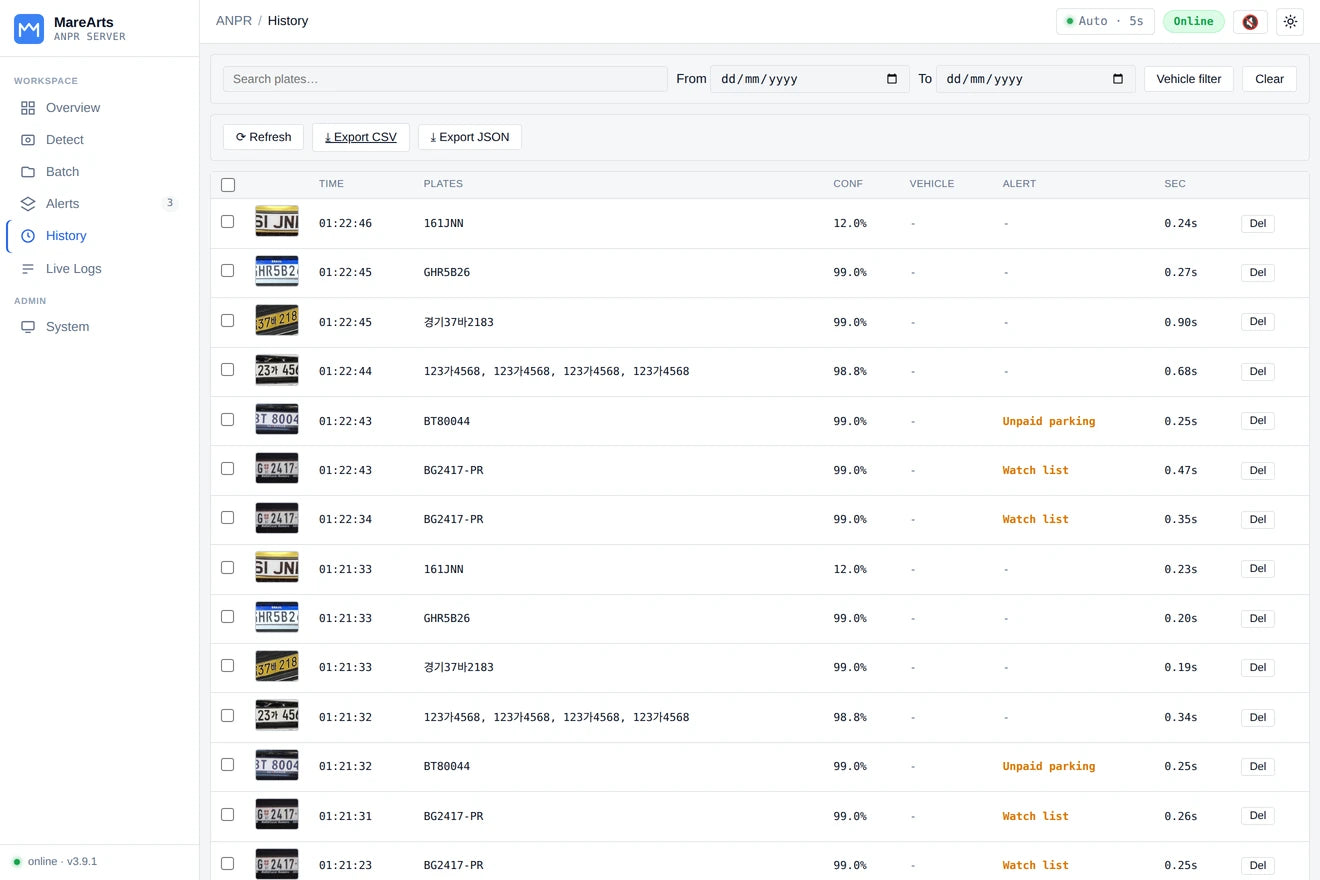
Task: Delete the 01:22:44 entry
Action: 1258,371
